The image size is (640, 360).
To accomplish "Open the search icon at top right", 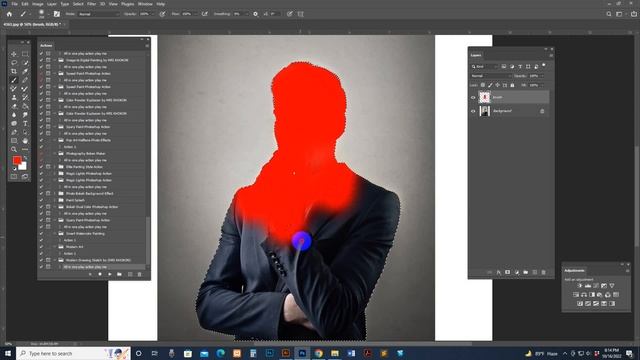I will [x=609, y=14].
